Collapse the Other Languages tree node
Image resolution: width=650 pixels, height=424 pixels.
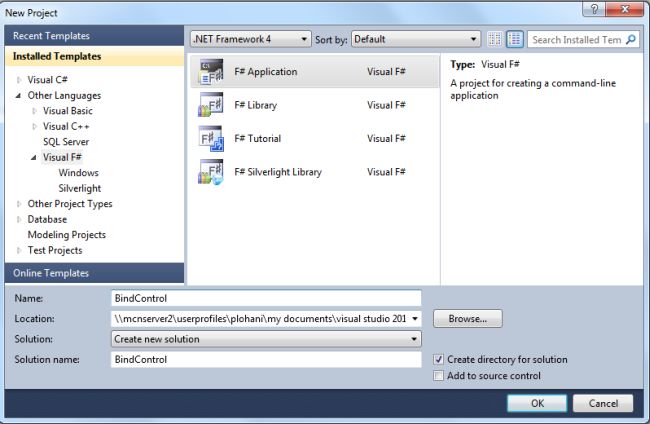(x=19, y=95)
